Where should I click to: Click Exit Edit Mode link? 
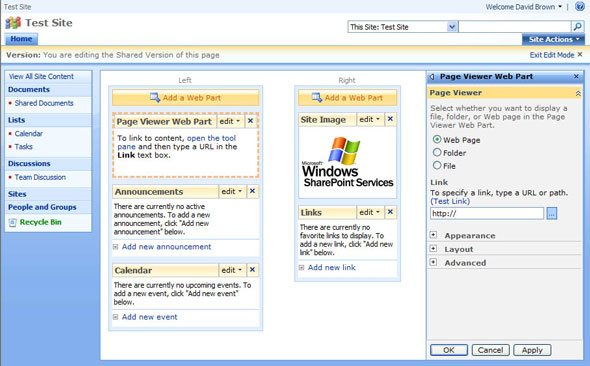coord(552,55)
